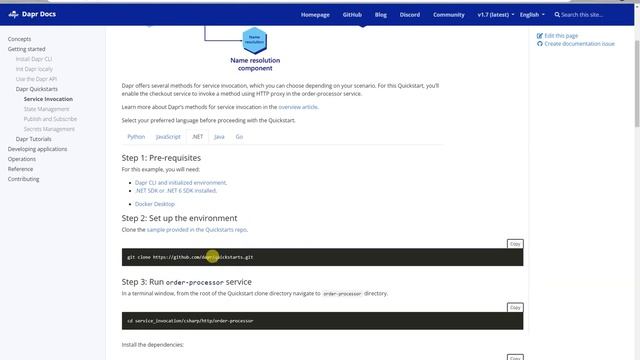This screenshot has width=640, height=360.
Task: Open .NET SDK or .NET 6 SDK installed link
Action: point(176,191)
